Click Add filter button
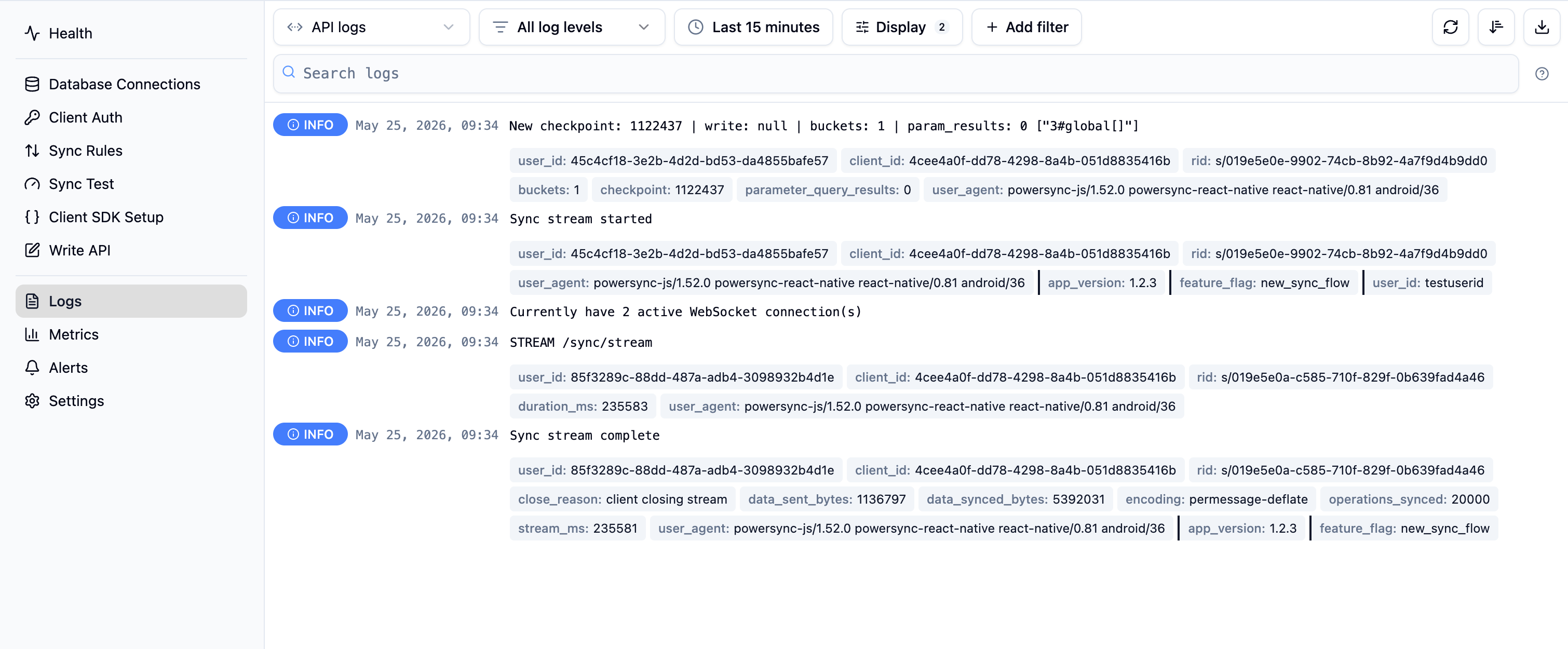1568x649 pixels. tap(1026, 27)
